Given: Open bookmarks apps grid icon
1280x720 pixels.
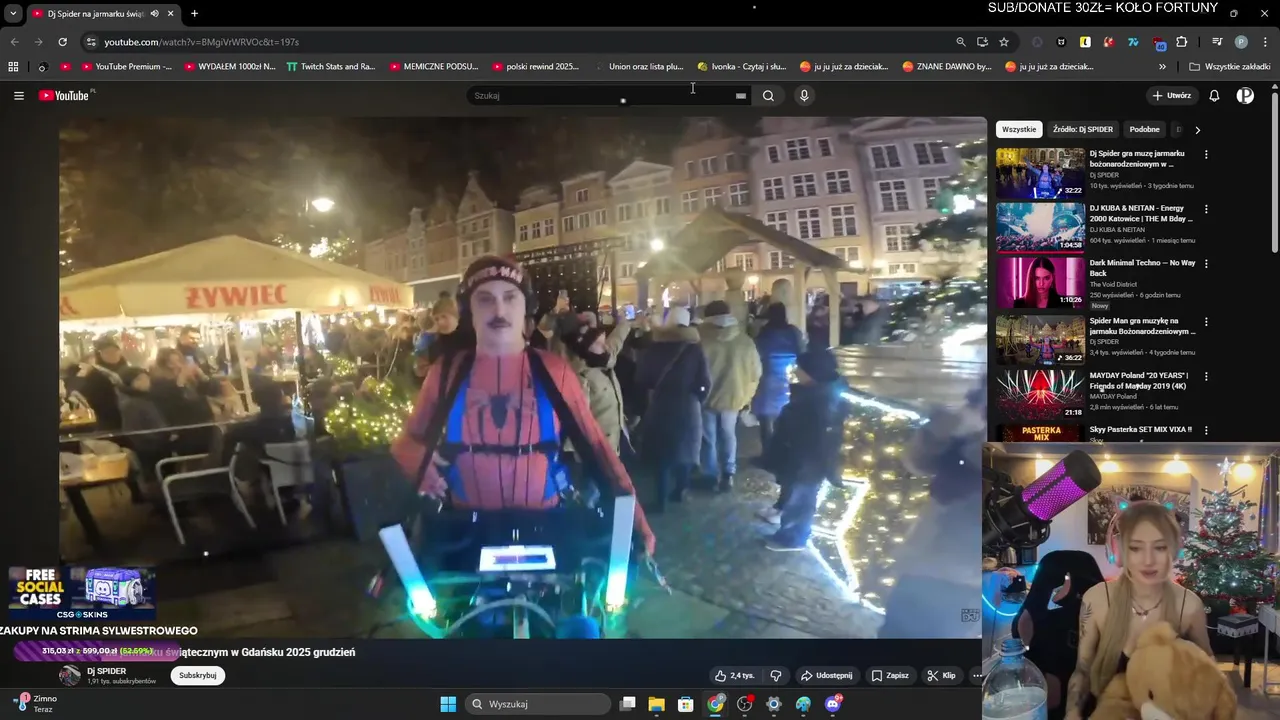Looking at the screenshot, I should pyautogui.click(x=13, y=67).
